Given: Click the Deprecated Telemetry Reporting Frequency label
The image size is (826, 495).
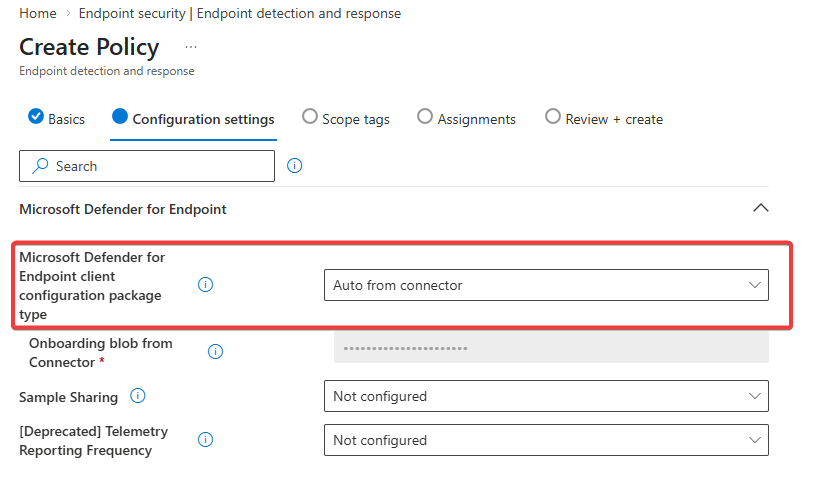Looking at the screenshot, I should pyautogui.click(x=93, y=441).
